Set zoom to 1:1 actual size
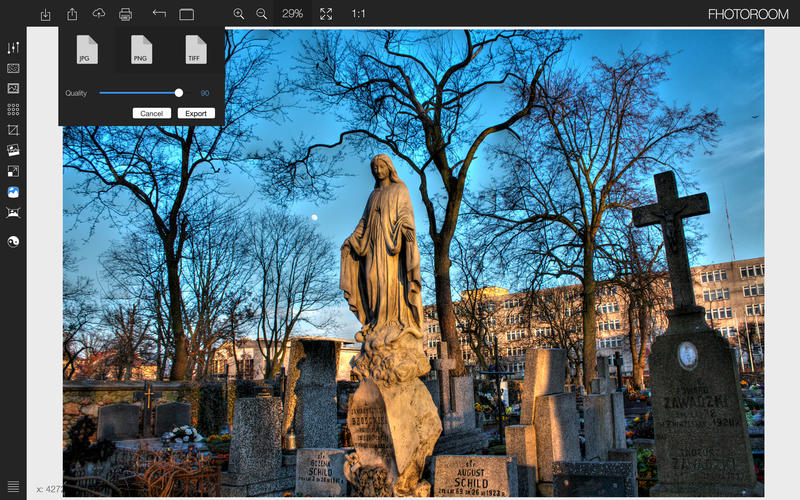 coord(358,14)
